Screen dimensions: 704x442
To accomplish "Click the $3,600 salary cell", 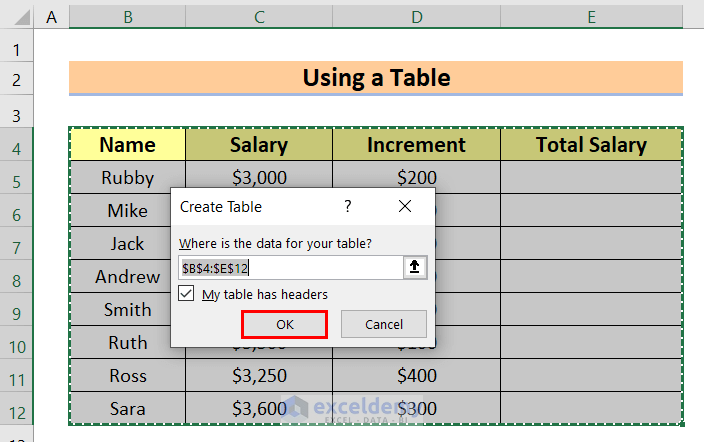I will pos(259,408).
